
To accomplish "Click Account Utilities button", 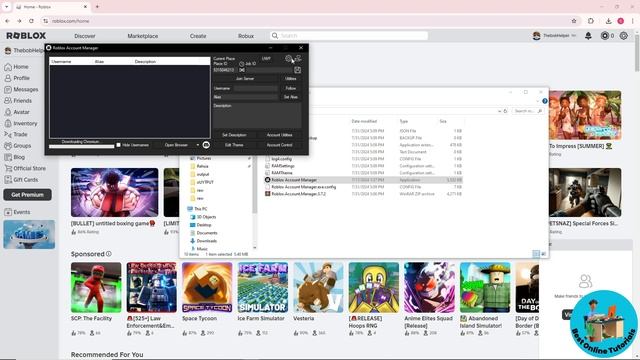I will (x=280, y=135).
